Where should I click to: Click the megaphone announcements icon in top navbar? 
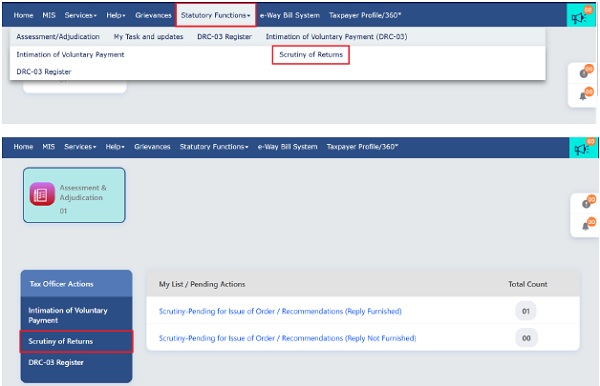579,18
